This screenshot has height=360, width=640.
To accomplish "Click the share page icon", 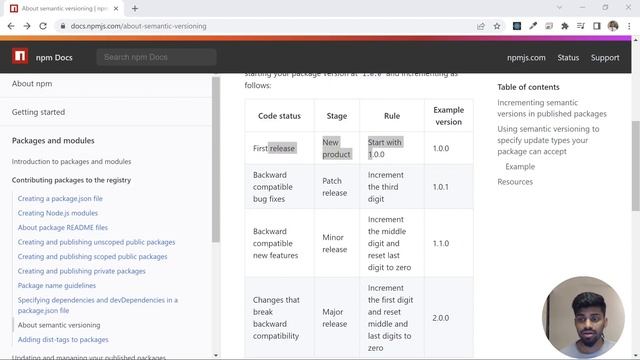I will [481, 26].
